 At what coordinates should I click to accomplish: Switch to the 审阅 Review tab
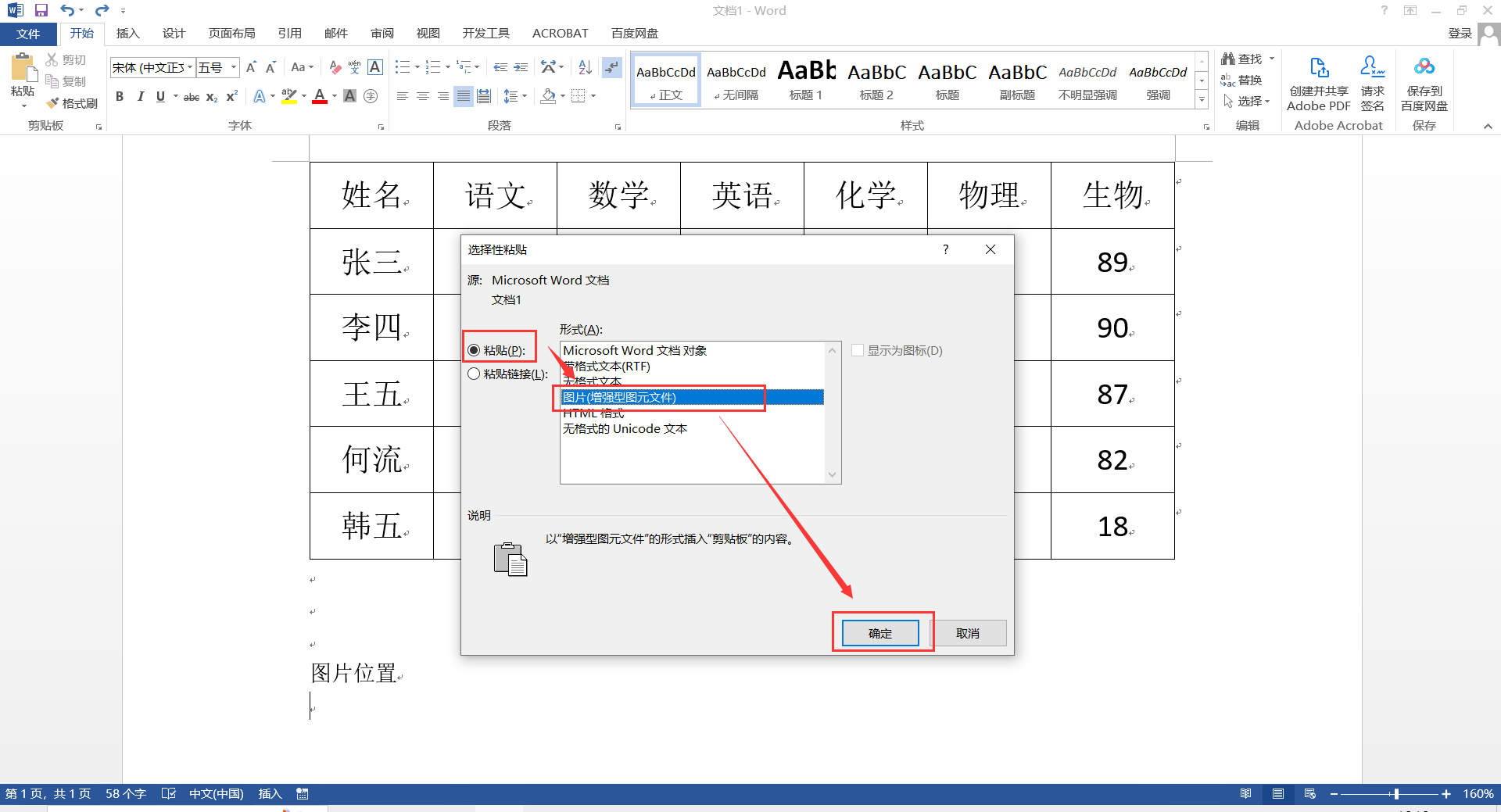pos(382,33)
